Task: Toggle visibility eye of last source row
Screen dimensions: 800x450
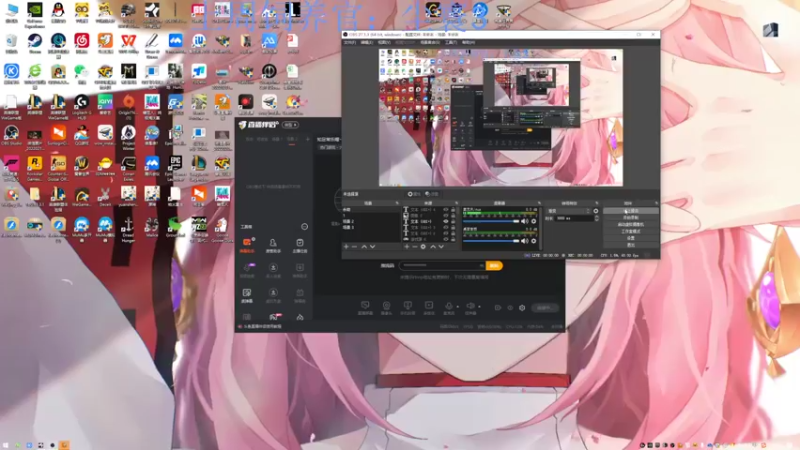Action: point(446,239)
